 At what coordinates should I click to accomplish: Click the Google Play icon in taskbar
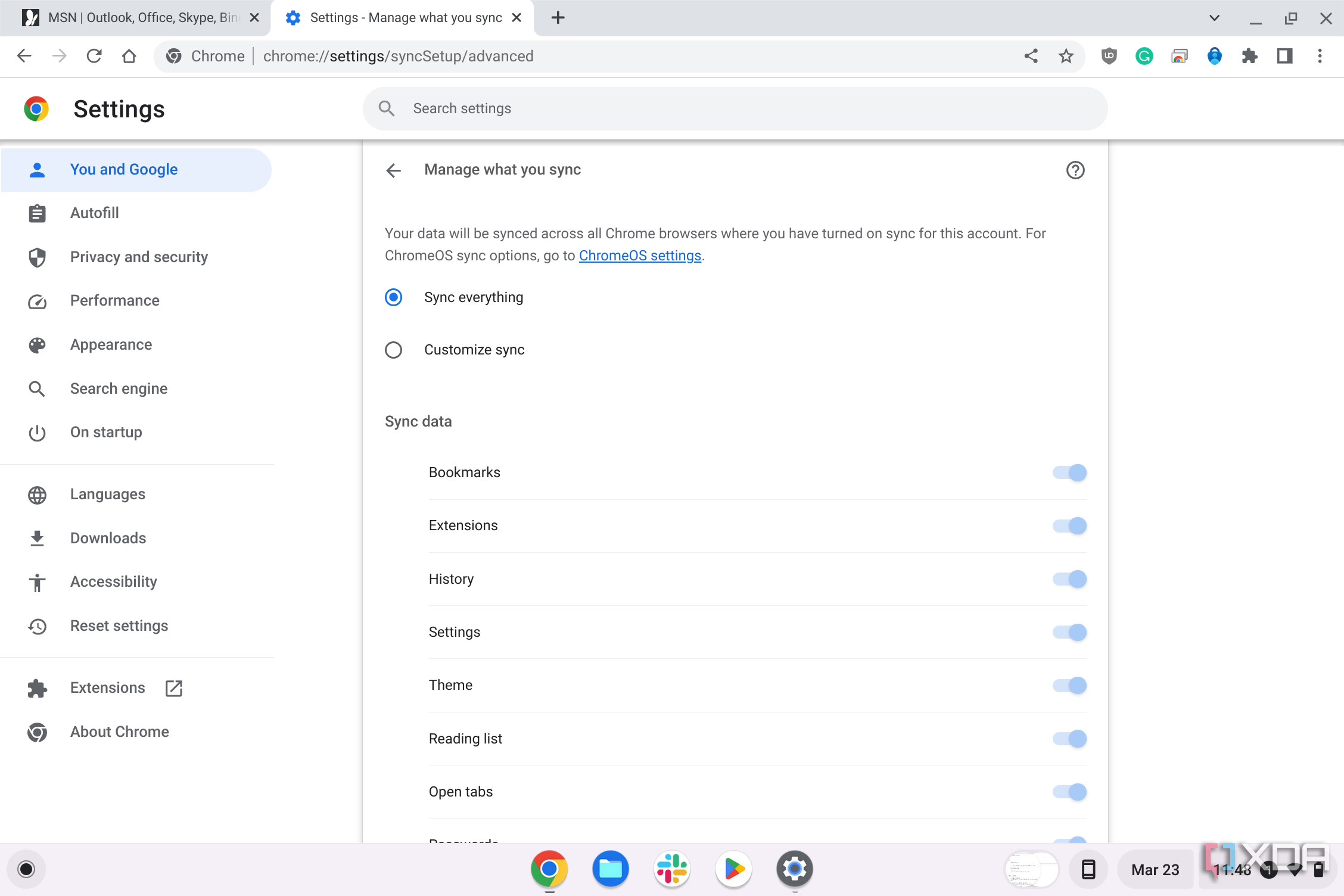pyautogui.click(x=734, y=868)
